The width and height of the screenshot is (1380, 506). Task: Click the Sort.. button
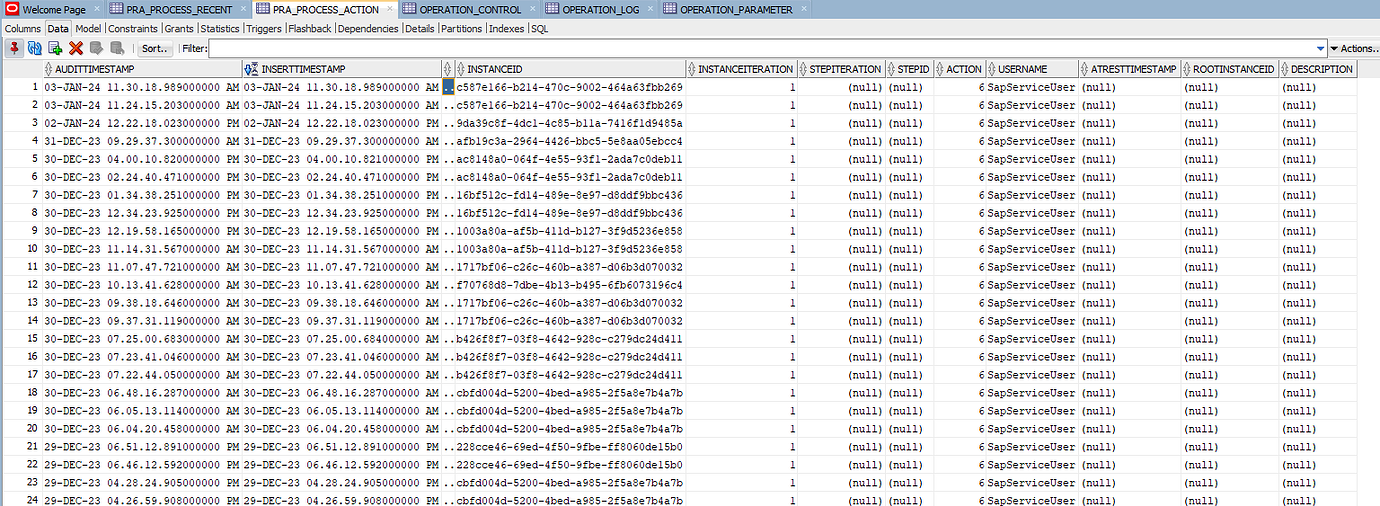[x=154, y=48]
